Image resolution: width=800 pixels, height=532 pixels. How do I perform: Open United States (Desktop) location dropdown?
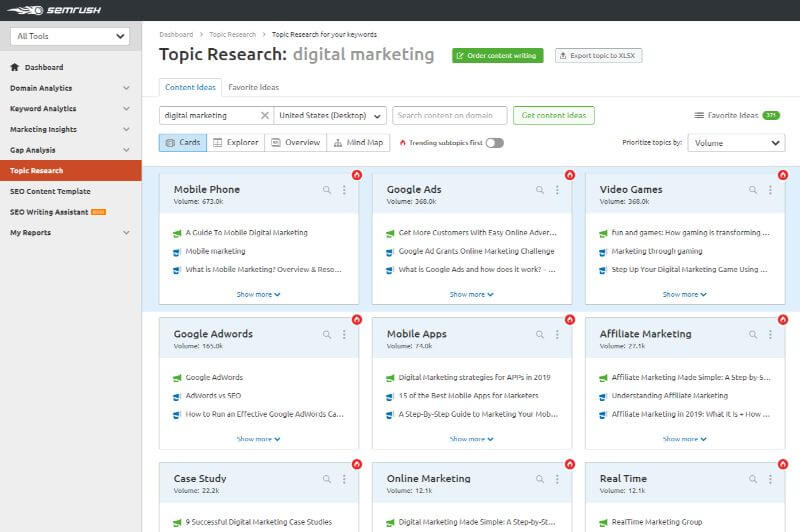point(330,115)
